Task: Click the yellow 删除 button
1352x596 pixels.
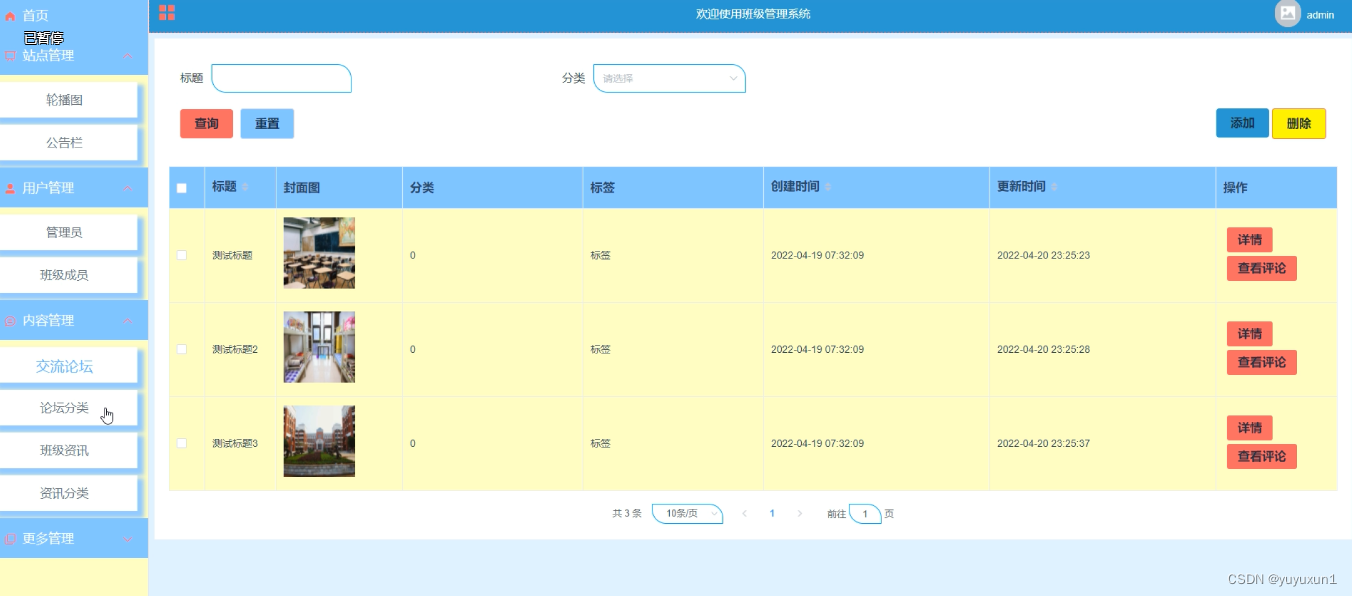Action: point(1299,123)
